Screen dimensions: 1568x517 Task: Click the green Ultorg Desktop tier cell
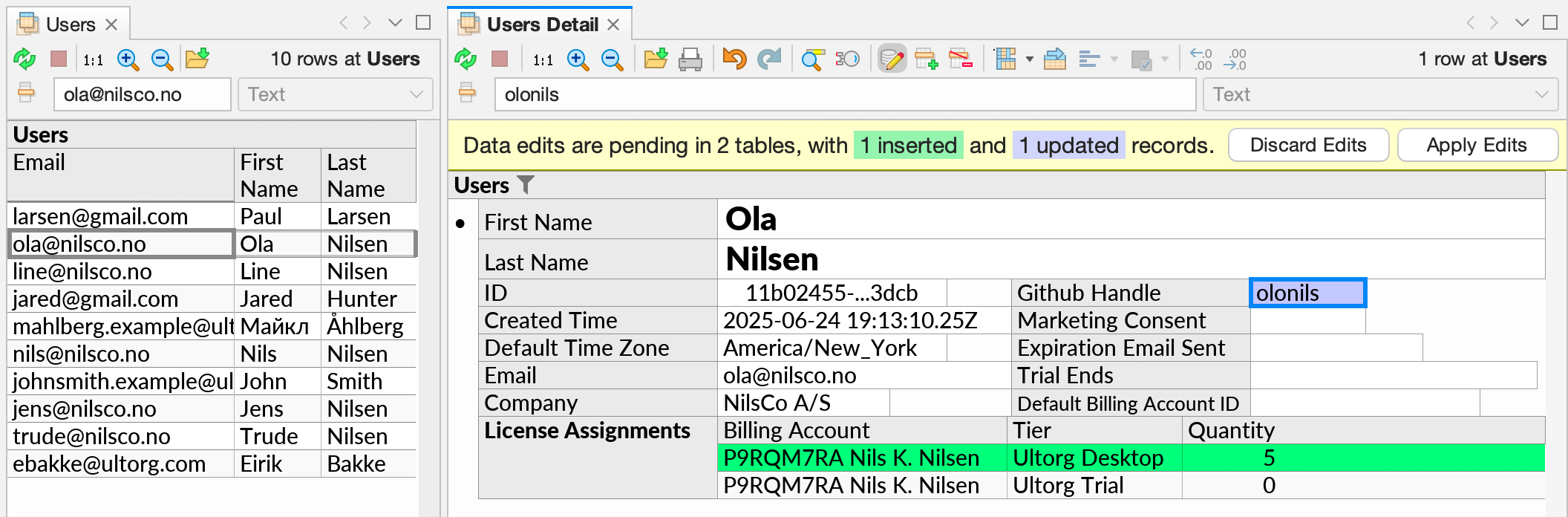1094,458
